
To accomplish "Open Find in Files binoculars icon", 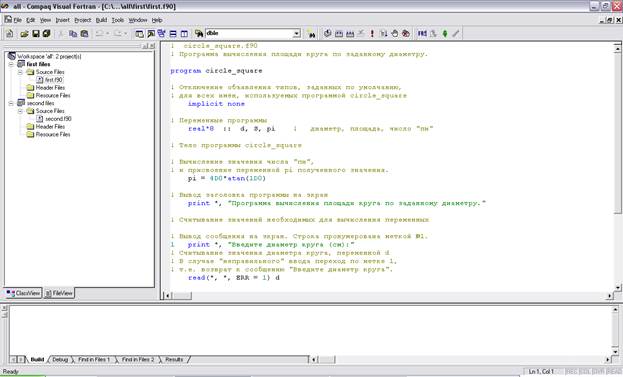I will pyautogui.click(x=199, y=34).
